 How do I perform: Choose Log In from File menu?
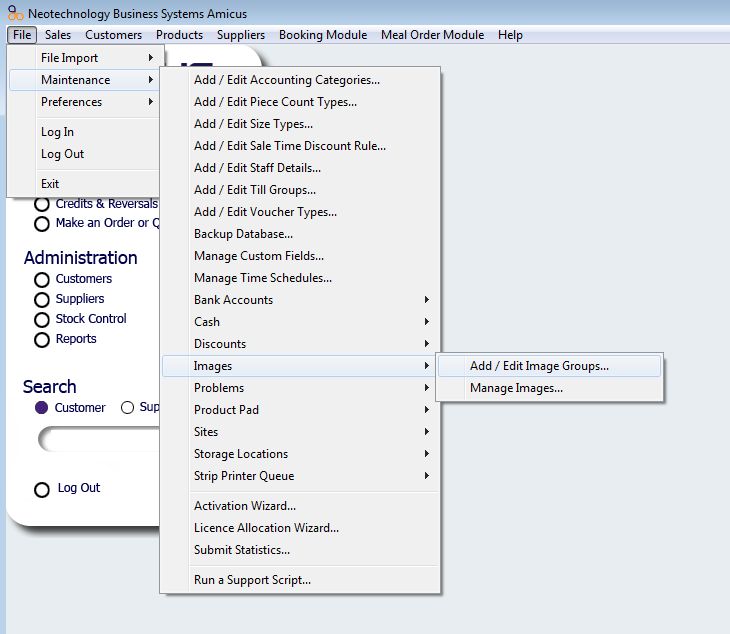click(85, 132)
